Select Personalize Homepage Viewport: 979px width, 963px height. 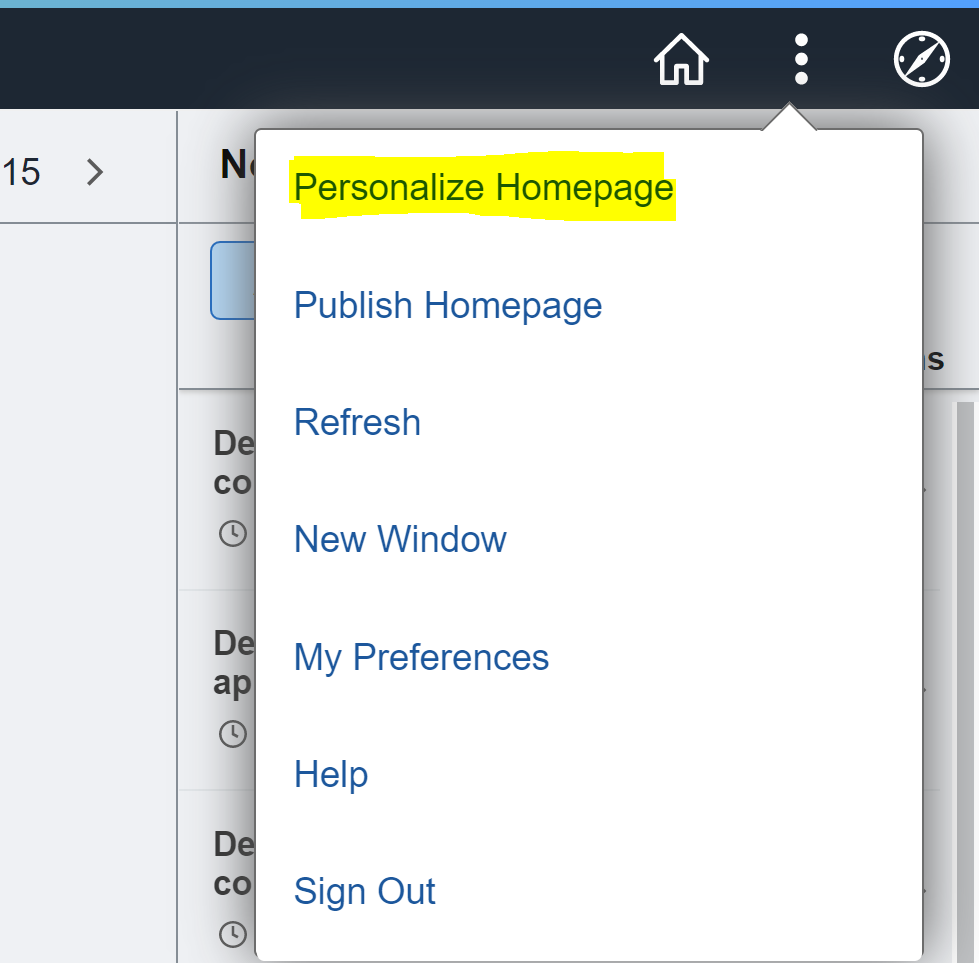point(484,187)
